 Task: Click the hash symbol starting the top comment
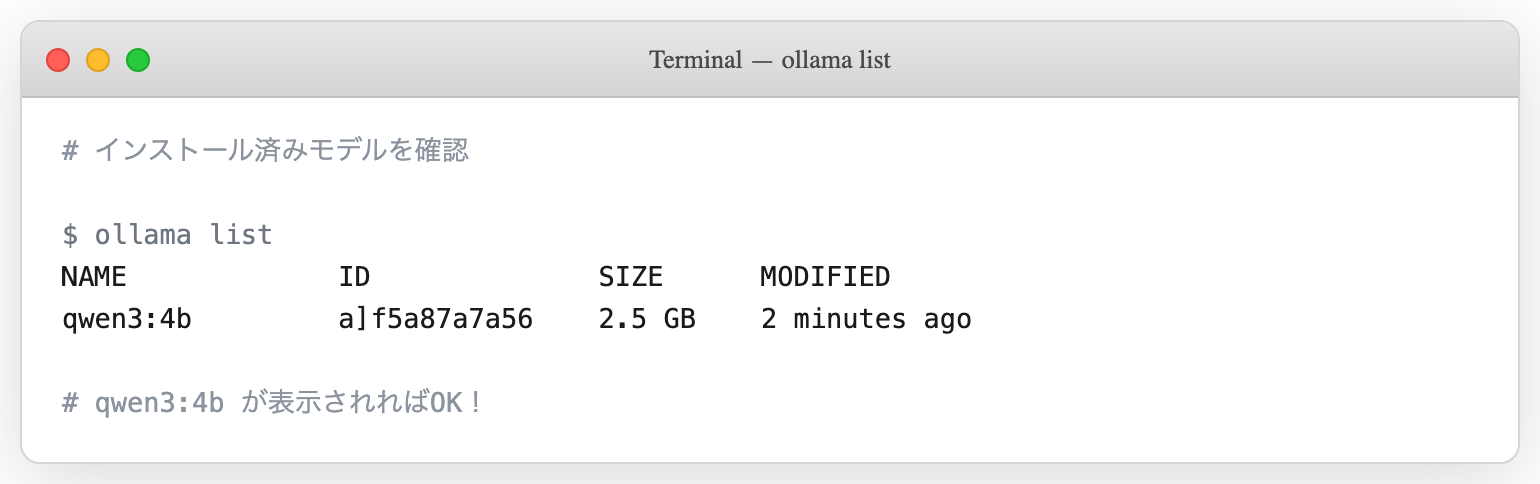click(x=69, y=151)
